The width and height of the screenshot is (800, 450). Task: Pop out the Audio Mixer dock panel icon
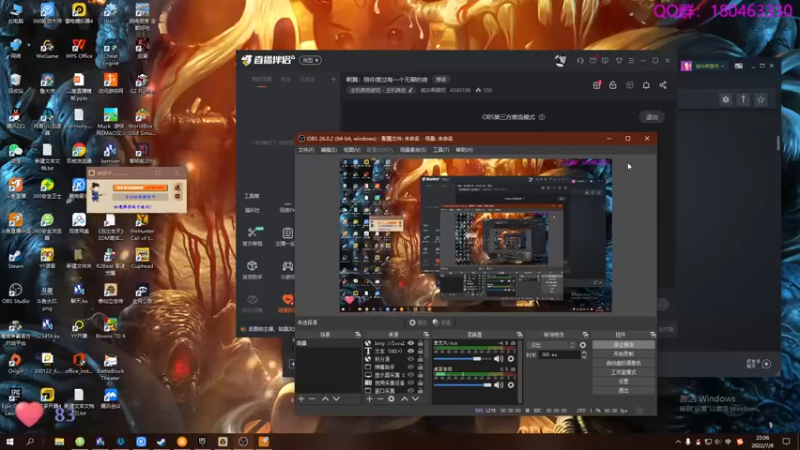pos(519,335)
